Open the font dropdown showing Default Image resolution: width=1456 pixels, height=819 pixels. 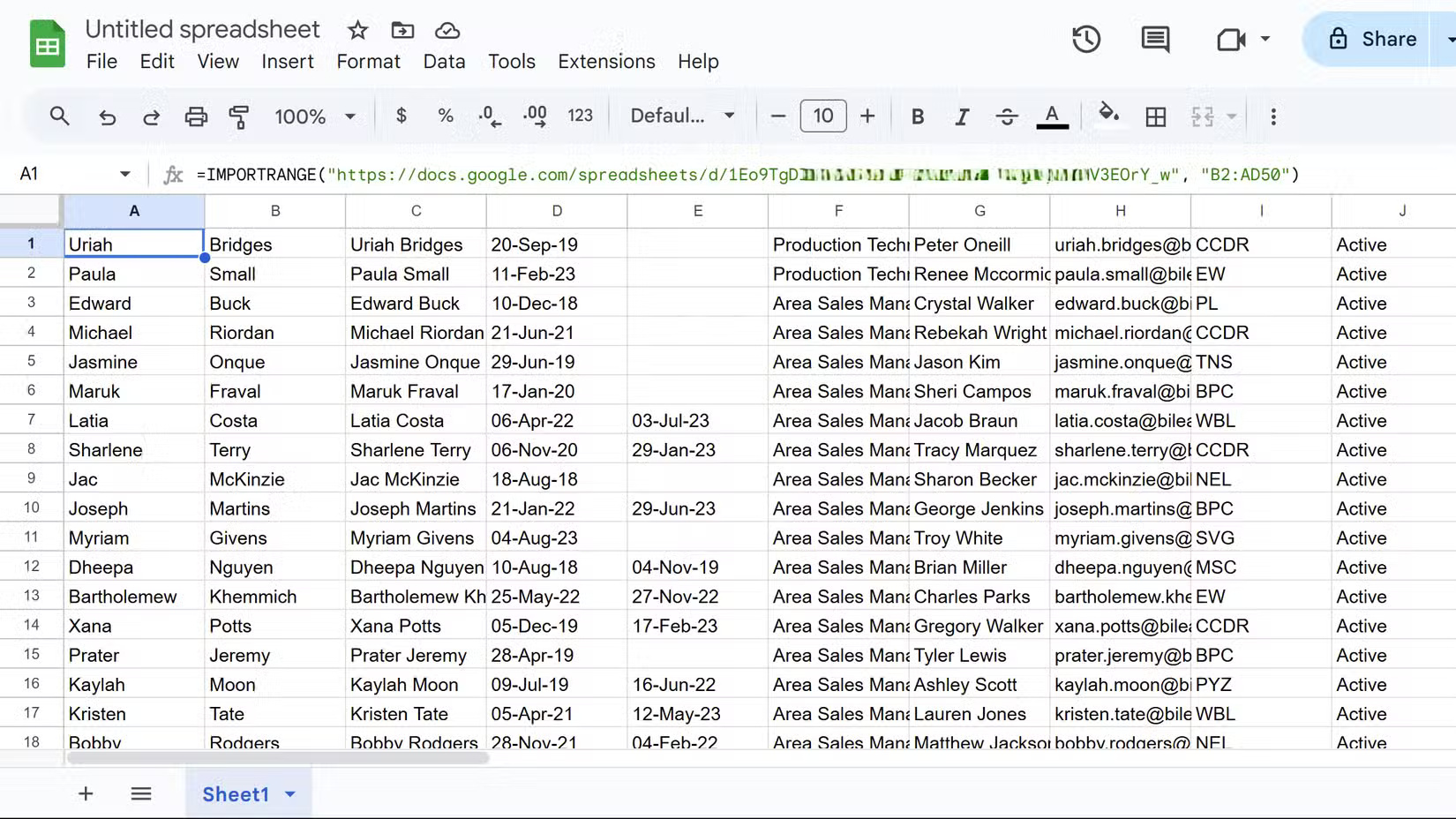point(681,116)
